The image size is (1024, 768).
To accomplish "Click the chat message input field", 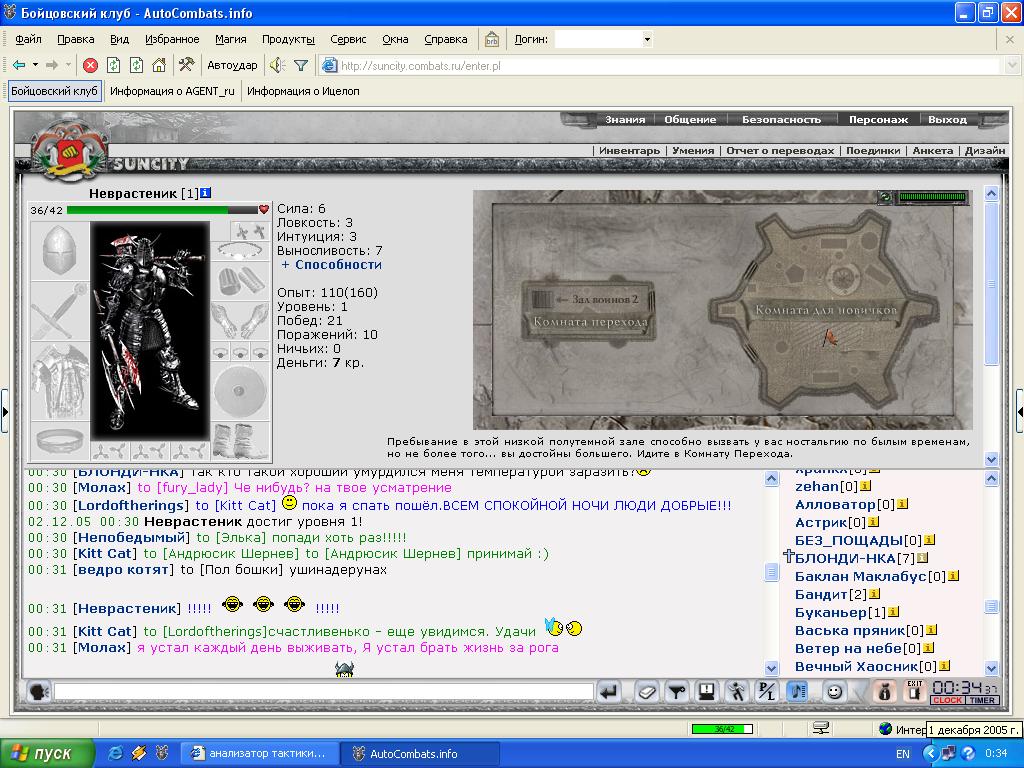I will (x=323, y=692).
